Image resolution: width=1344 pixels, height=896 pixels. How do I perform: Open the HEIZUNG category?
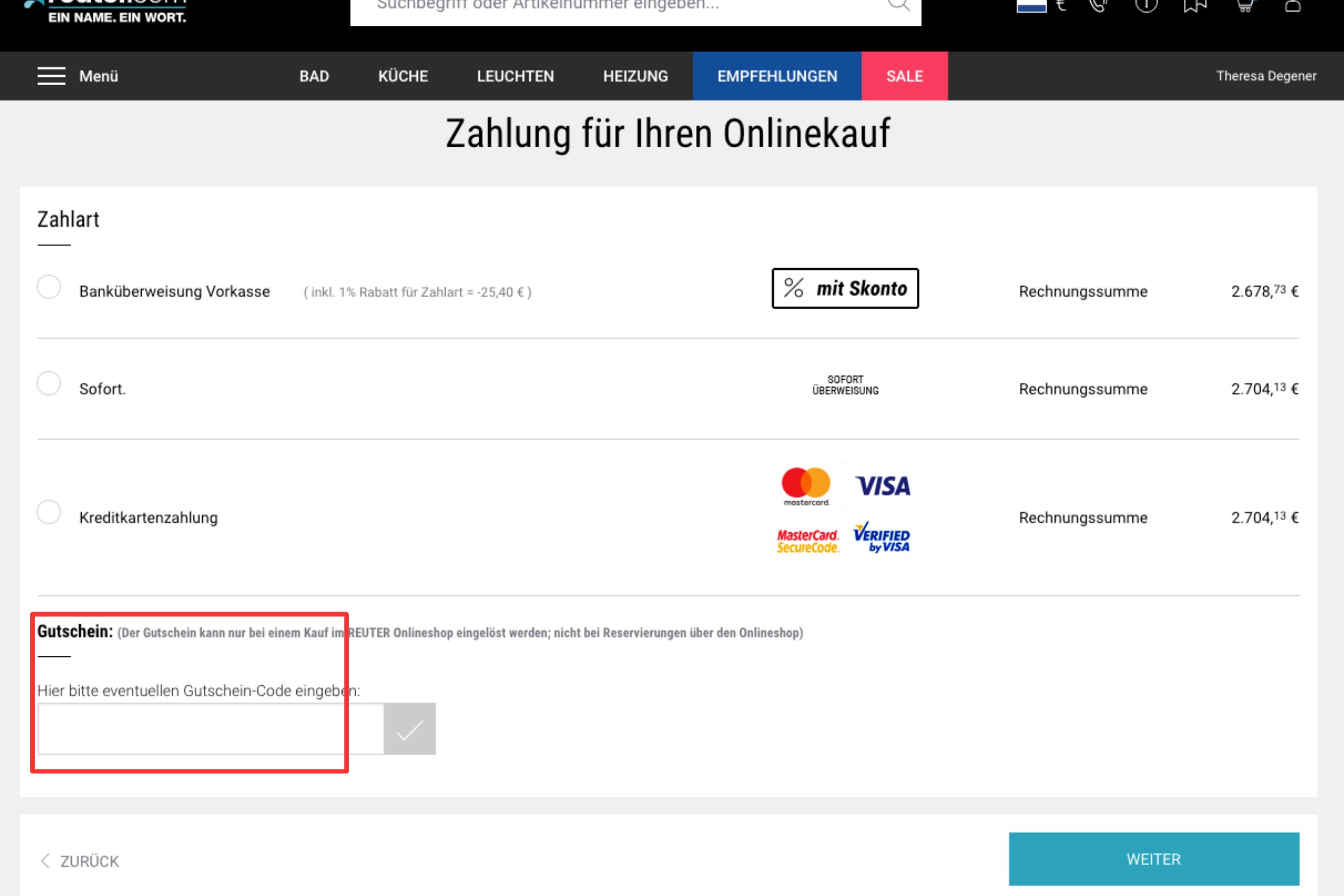coord(636,76)
